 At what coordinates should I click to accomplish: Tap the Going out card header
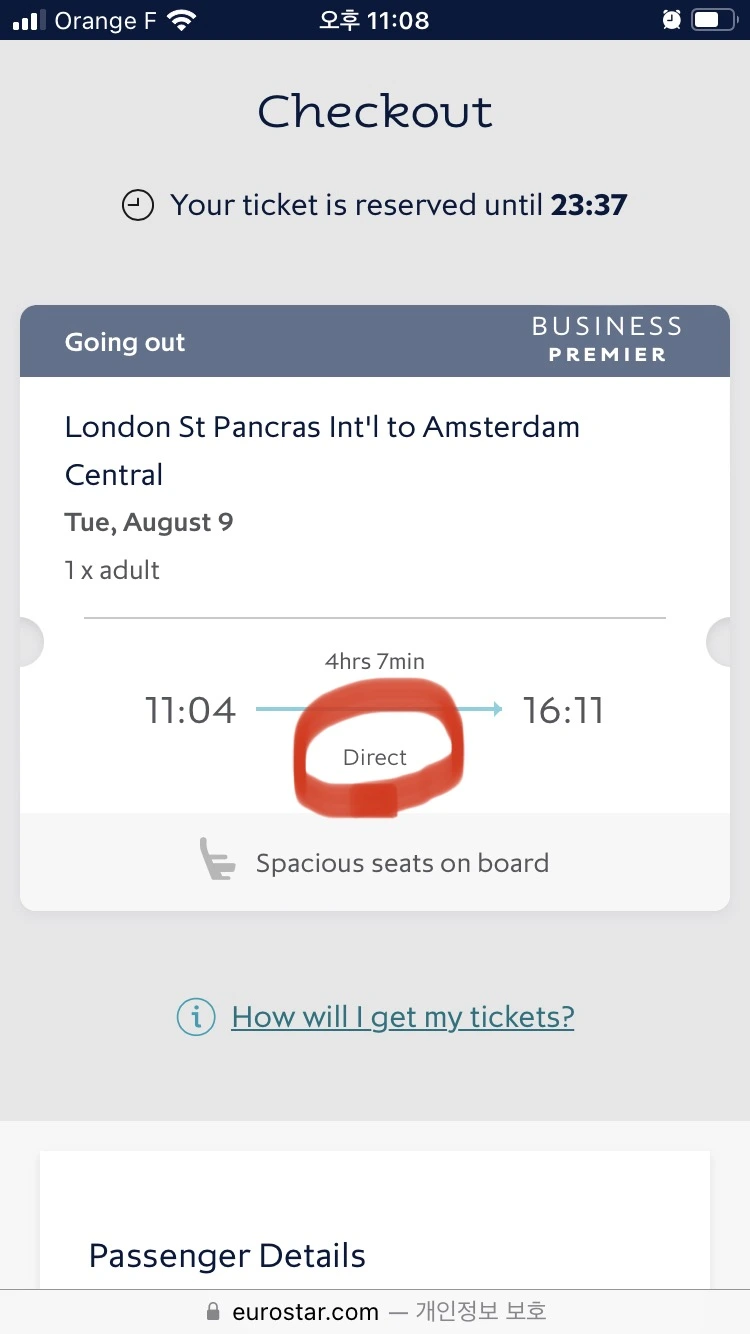375,341
